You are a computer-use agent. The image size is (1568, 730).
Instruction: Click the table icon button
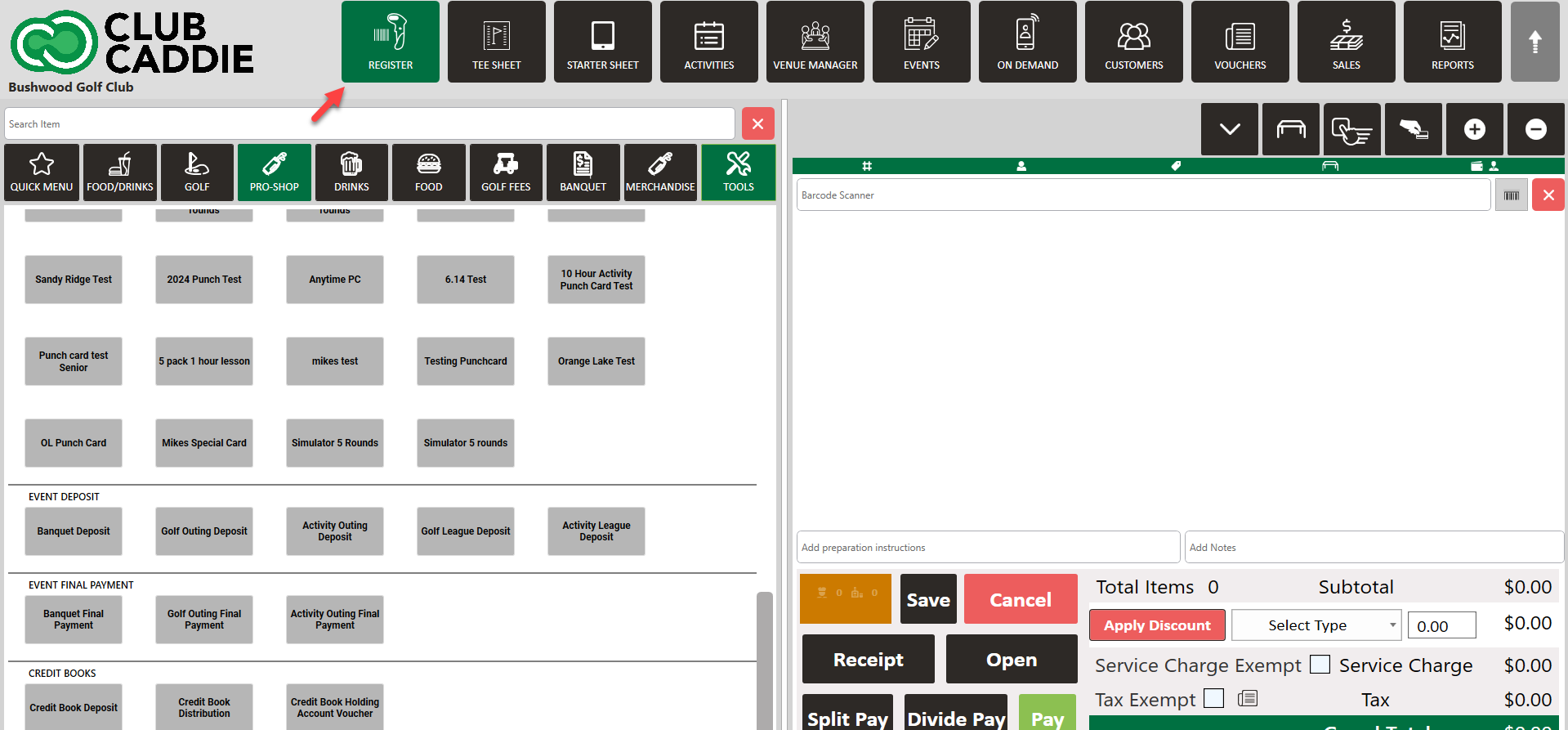(1290, 129)
